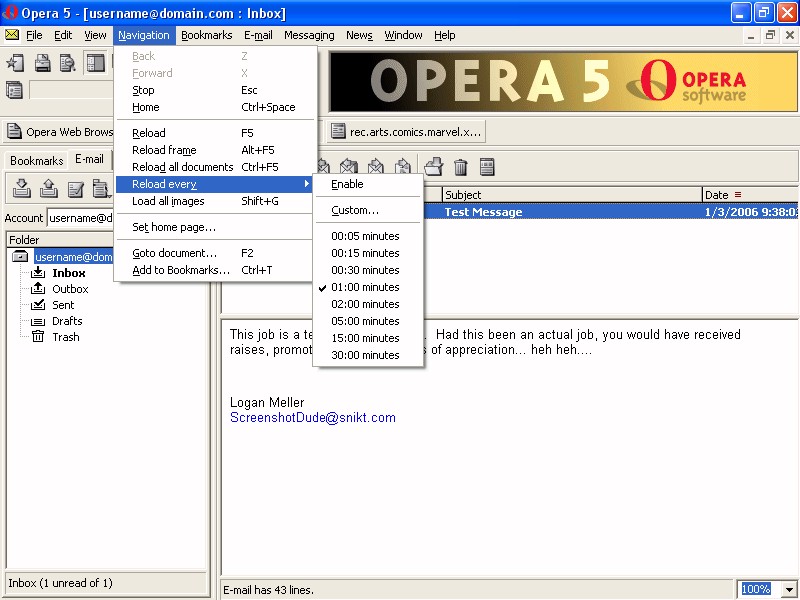800x600 pixels.
Task: Click the Get mail icon in the E-mail panel
Action: click(x=21, y=188)
